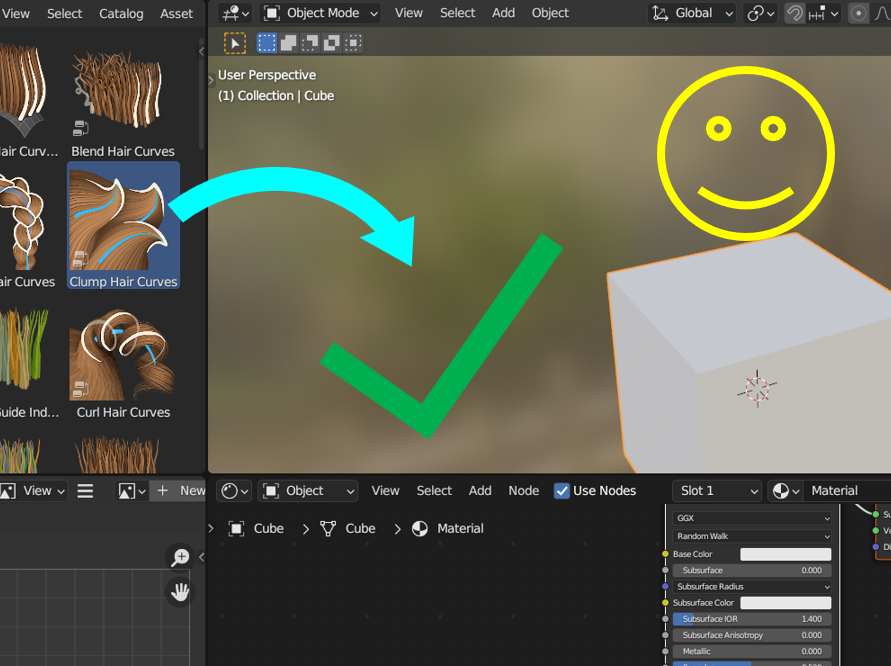The width and height of the screenshot is (891, 666).
Task: Click the Subsurface Radius input socket dot
Action: [665, 586]
